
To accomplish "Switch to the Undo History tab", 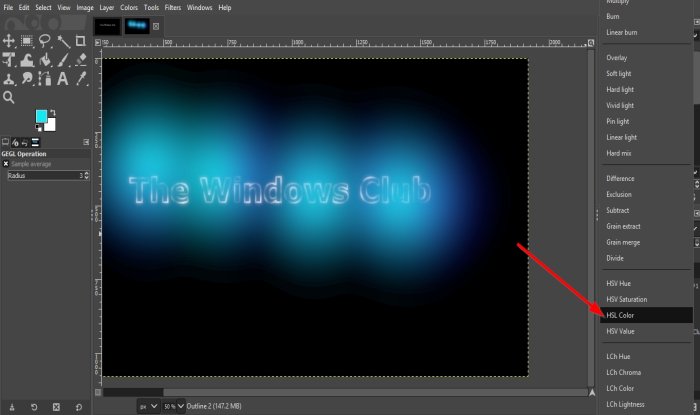I will pyautogui.click(x=25, y=142).
